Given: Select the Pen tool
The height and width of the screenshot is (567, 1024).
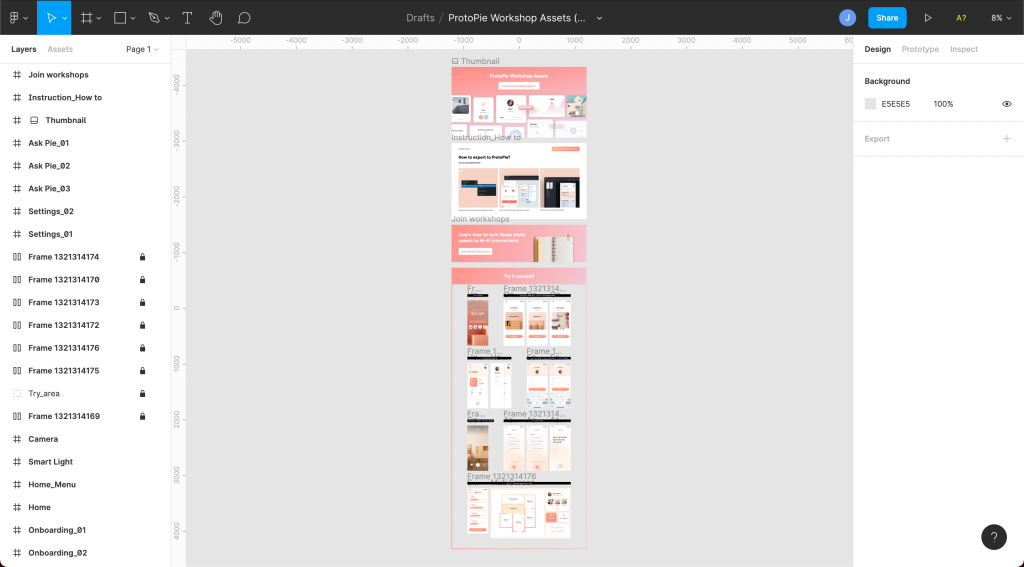Looking at the screenshot, I should coord(154,18).
